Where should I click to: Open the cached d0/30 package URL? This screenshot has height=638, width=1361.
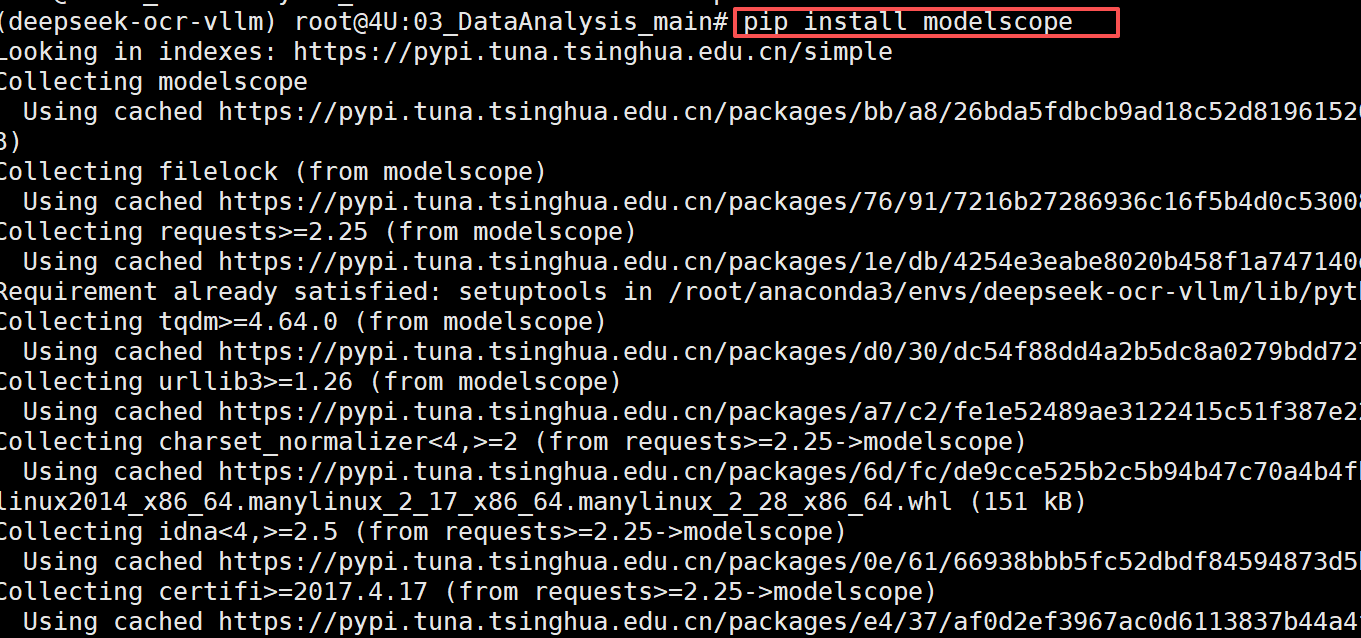[x=790, y=351]
